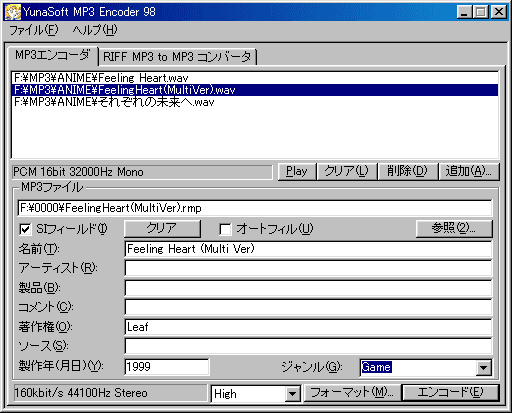The height and width of the screenshot is (413, 512).
Task: Open the ファイル(F) menu
Action: (x=34, y=30)
